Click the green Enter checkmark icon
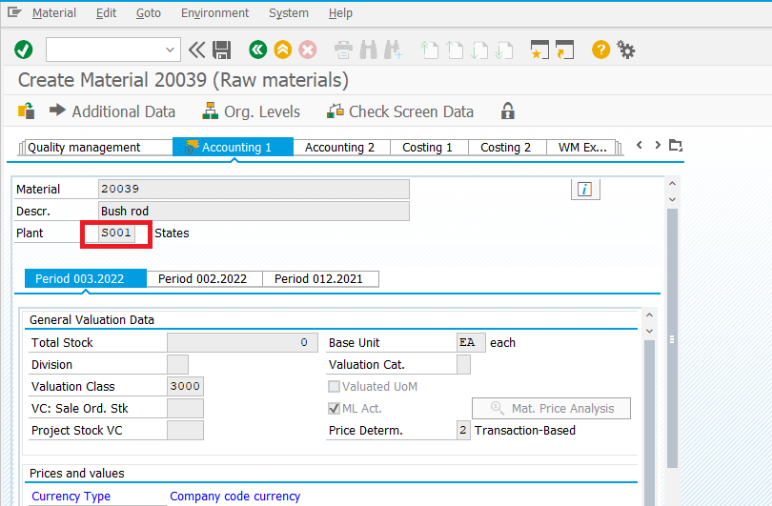772x506 pixels. click(23, 49)
